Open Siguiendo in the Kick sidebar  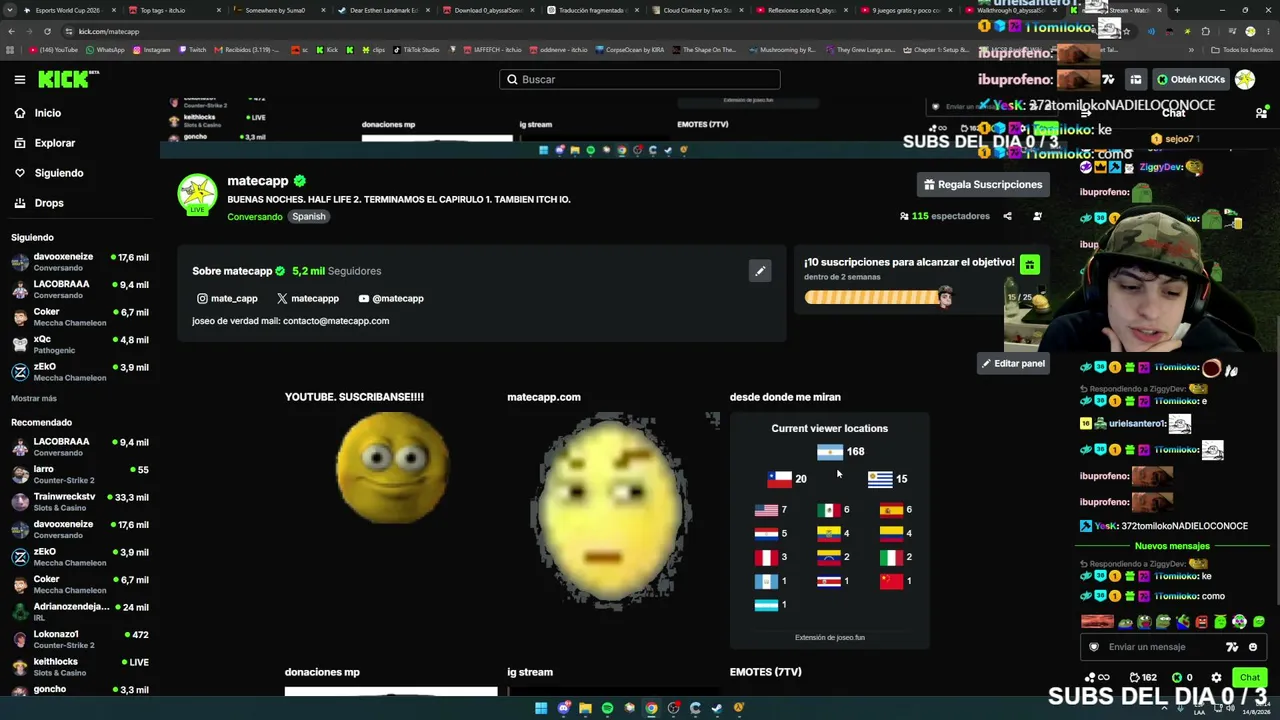(x=49, y=173)
